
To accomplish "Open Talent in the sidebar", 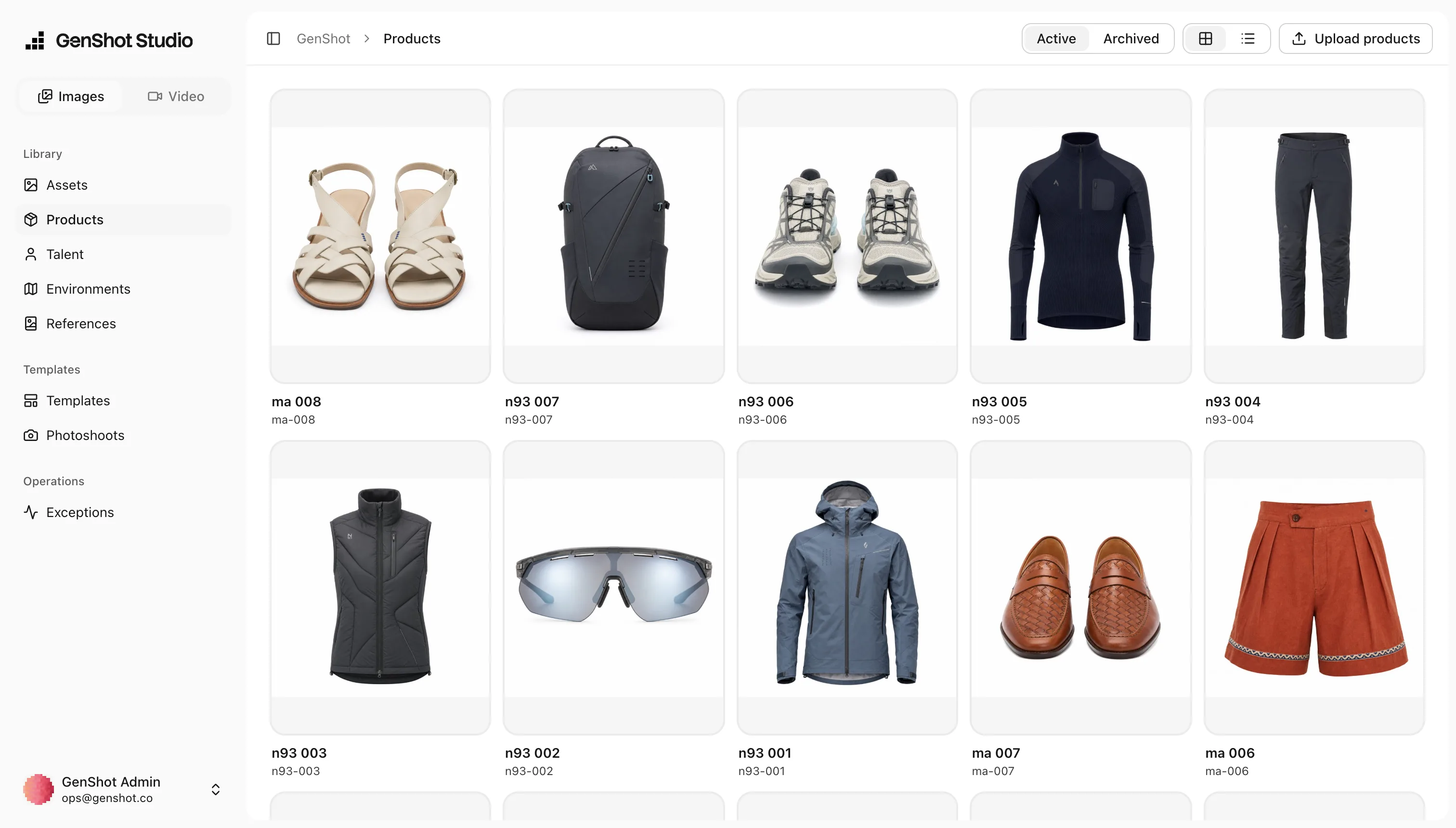I will pos(123,254).
